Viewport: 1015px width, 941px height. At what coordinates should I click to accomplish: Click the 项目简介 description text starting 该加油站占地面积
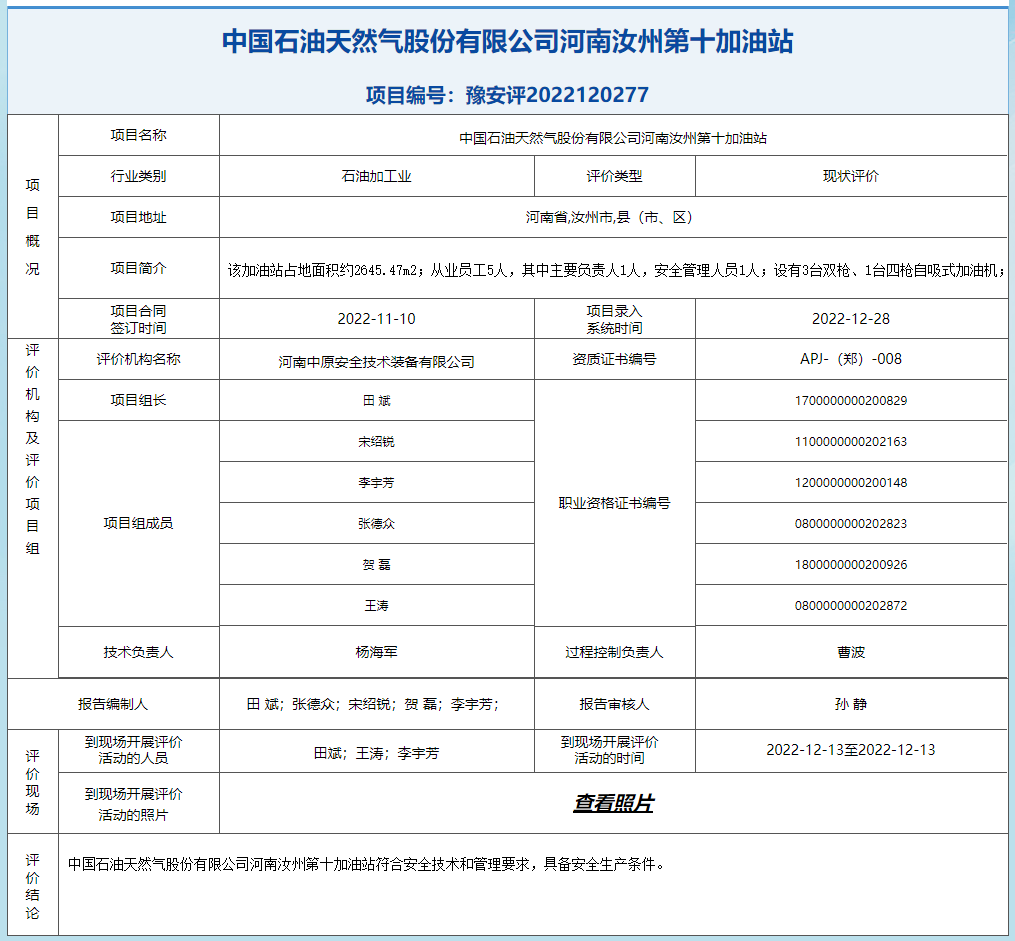coord(615,271)
